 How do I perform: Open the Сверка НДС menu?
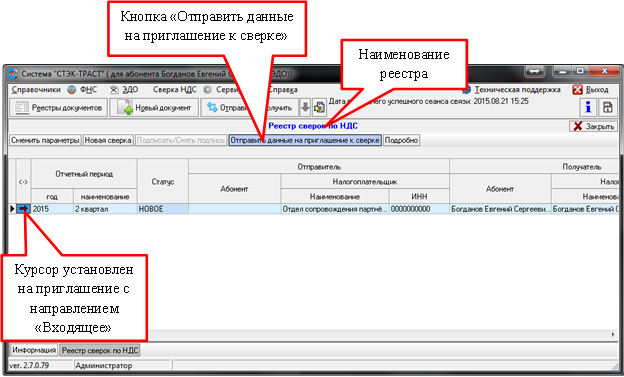pyautogui.click(x=175, y=90)
